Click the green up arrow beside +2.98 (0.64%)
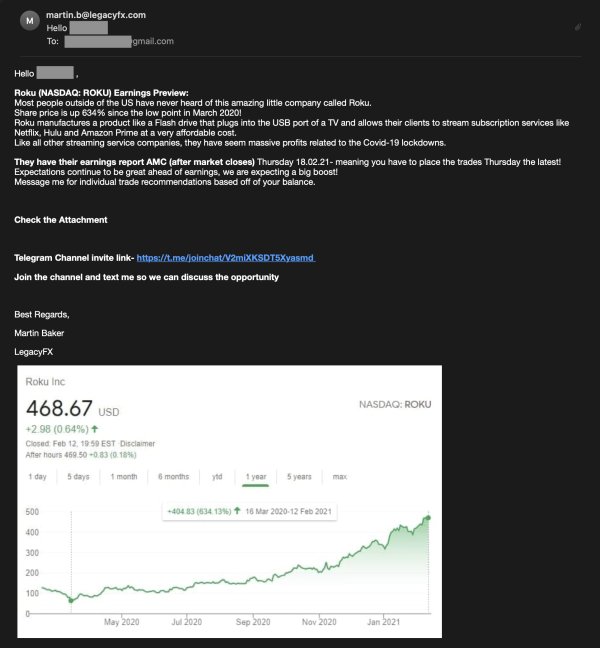 click(x=94, y=428)
